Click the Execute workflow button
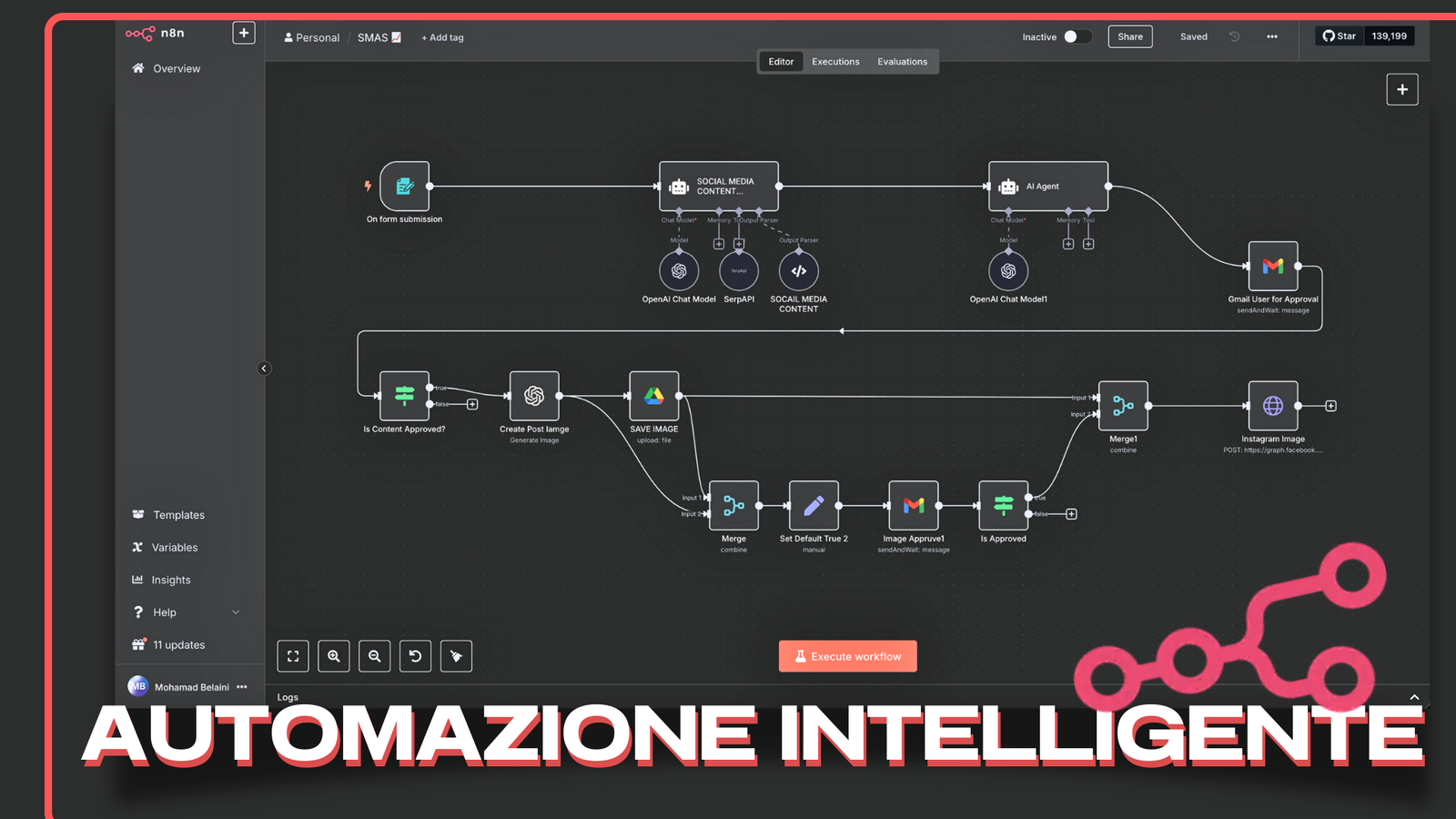Image resolution: width=1456 pixels, height=819 pixels. (847, 656)
